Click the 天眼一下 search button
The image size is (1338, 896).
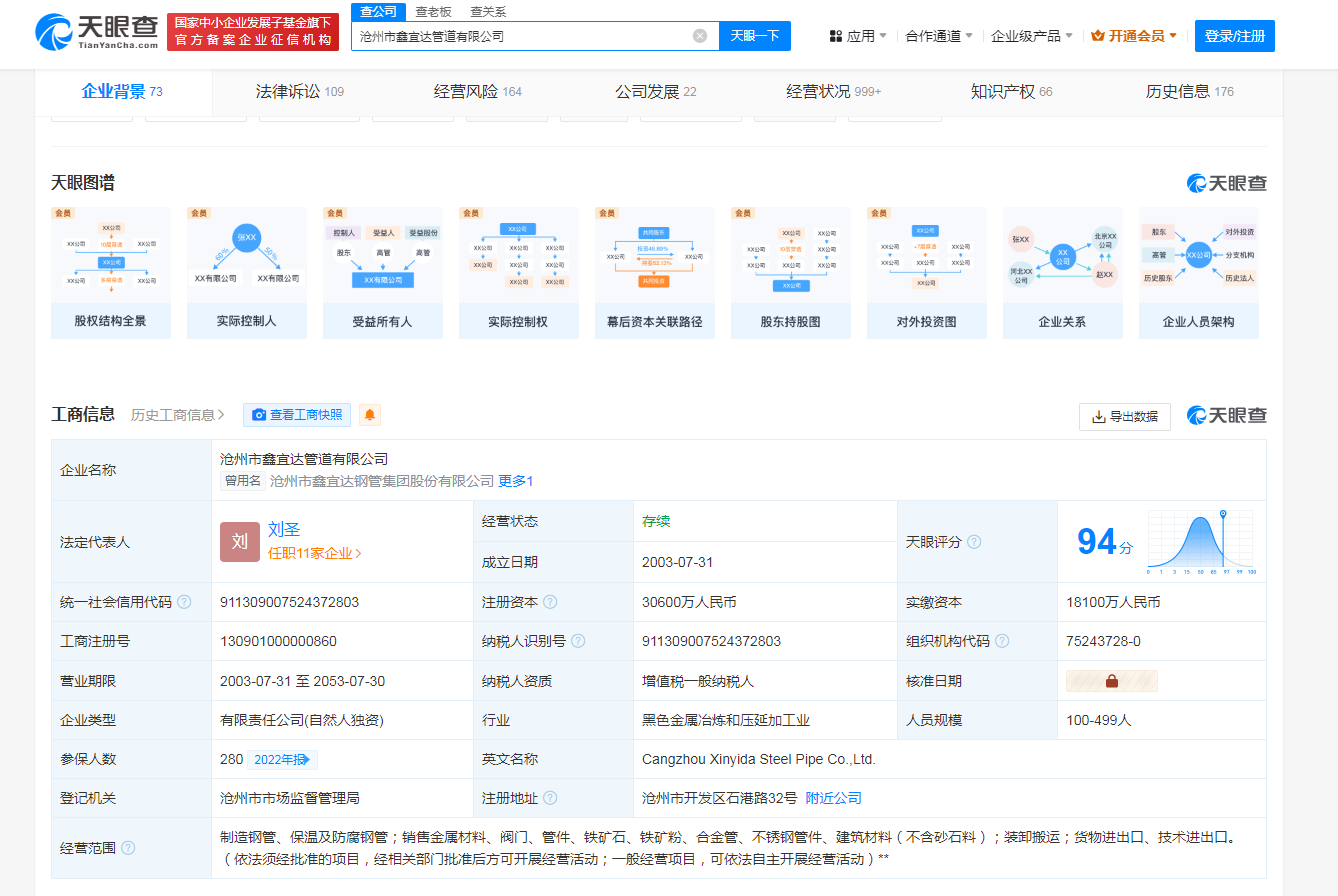tap(755, 36)
